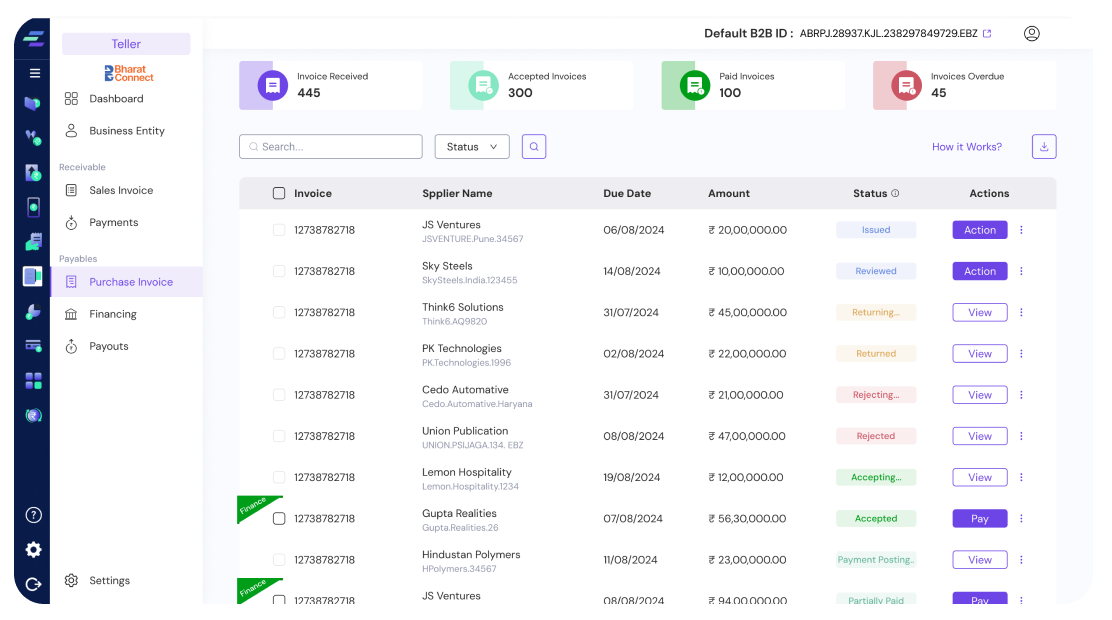
Task: Click Pay button for Gupta Realities
Action: tap(979, 519)
